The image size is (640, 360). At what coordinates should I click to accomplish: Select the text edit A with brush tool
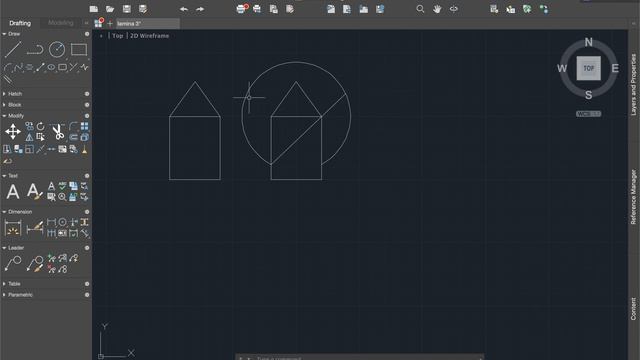point(35,191)
